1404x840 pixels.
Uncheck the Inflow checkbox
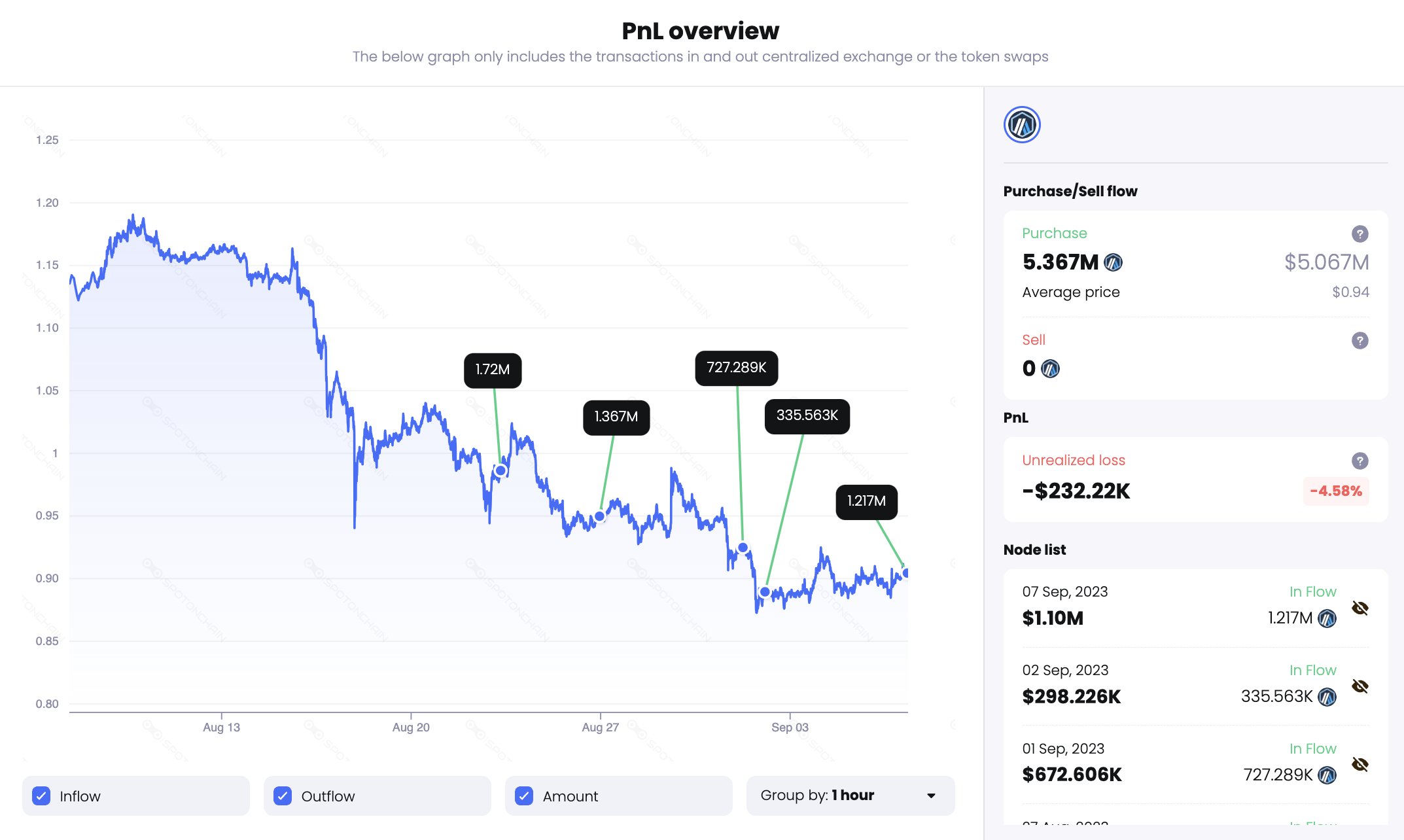41,796
